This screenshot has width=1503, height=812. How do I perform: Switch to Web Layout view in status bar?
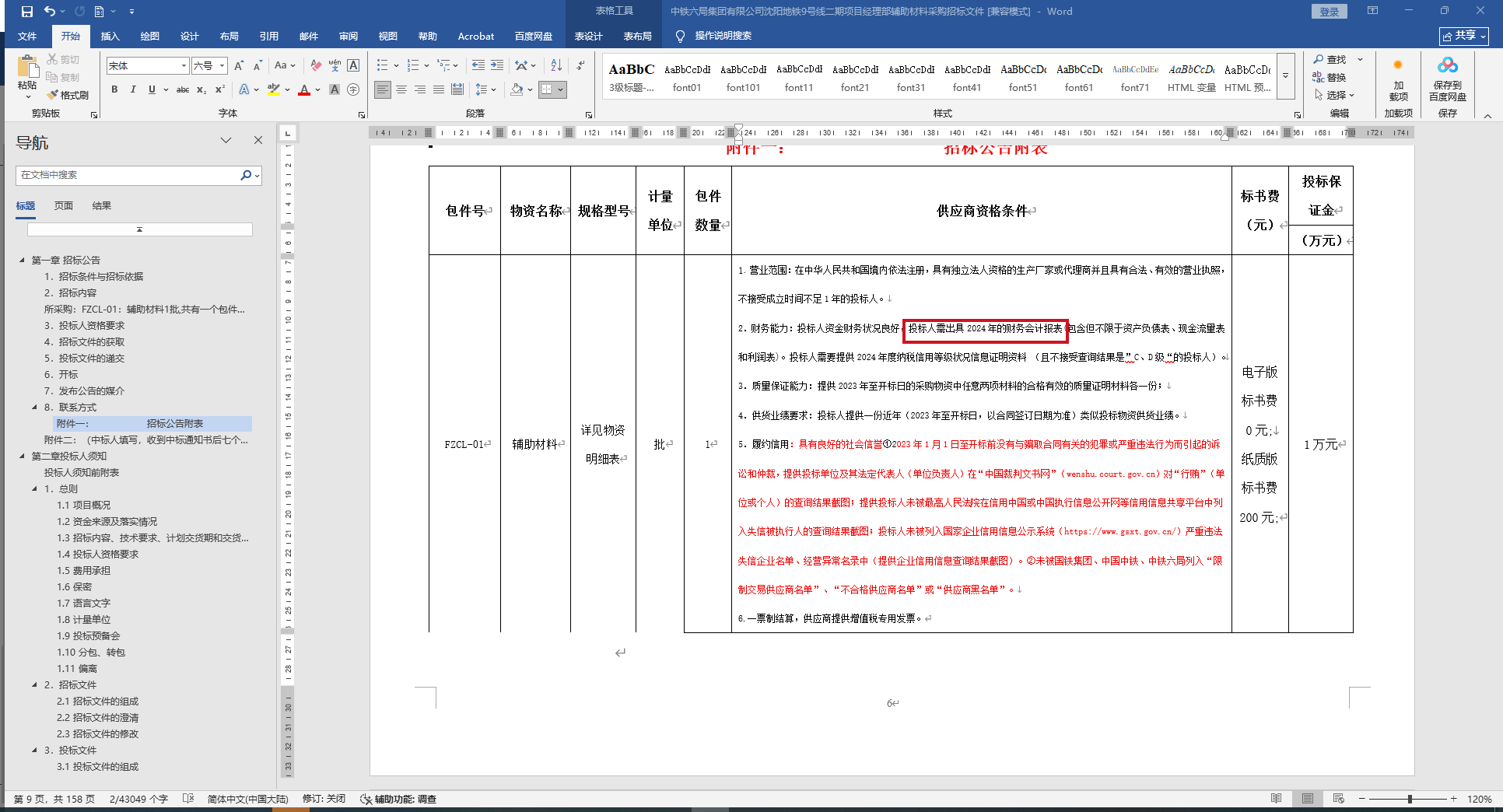1338,800
